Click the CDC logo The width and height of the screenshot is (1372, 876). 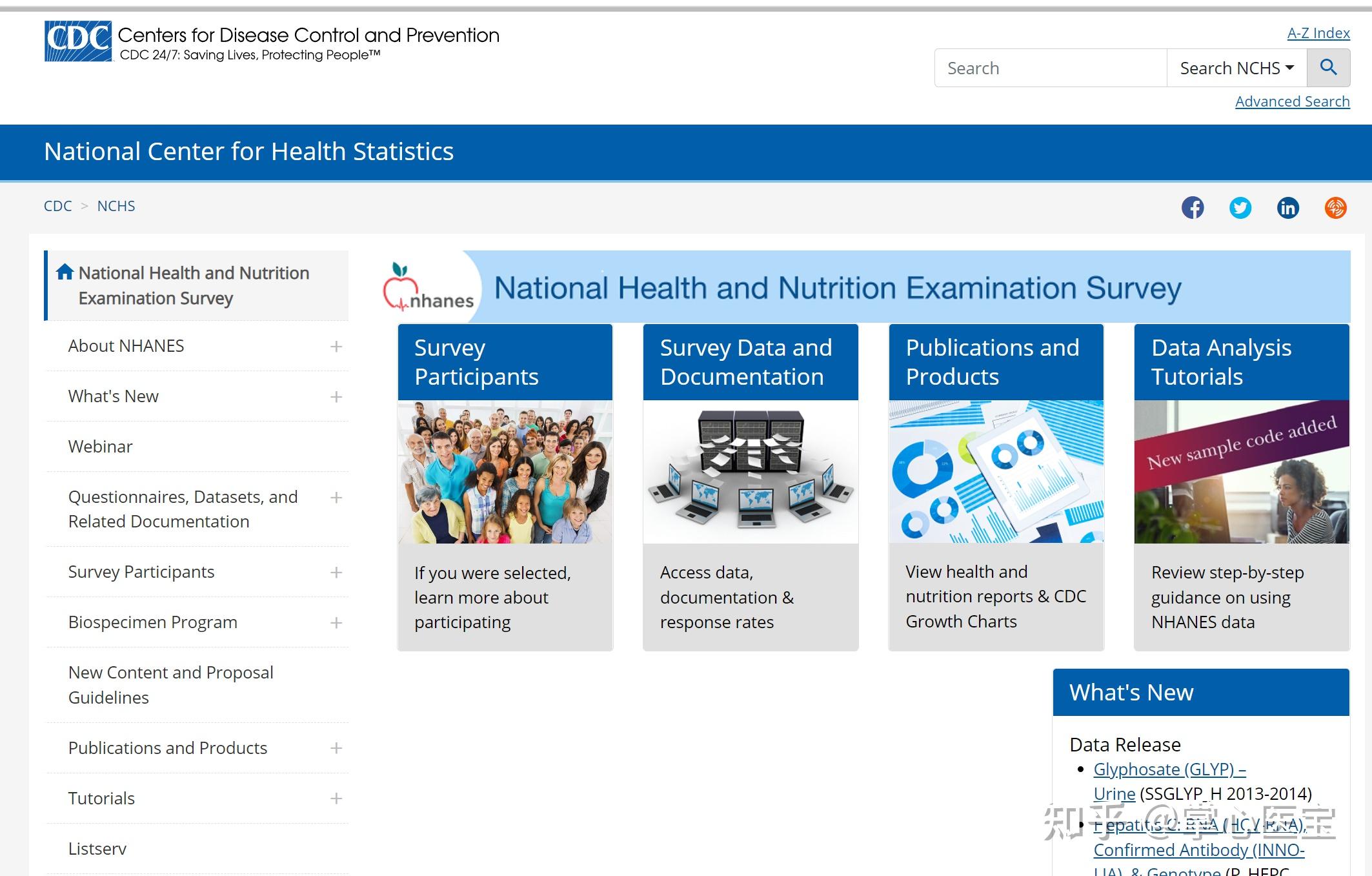pyautogui.click(x=78, y=41)
